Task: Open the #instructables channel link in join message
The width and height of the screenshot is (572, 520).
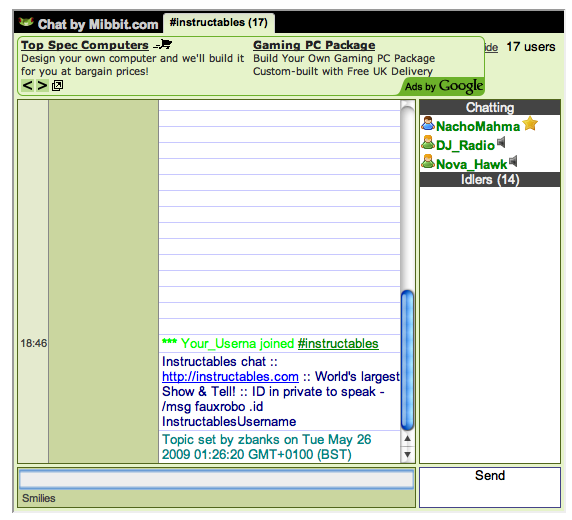Action: tap(338, 343)
